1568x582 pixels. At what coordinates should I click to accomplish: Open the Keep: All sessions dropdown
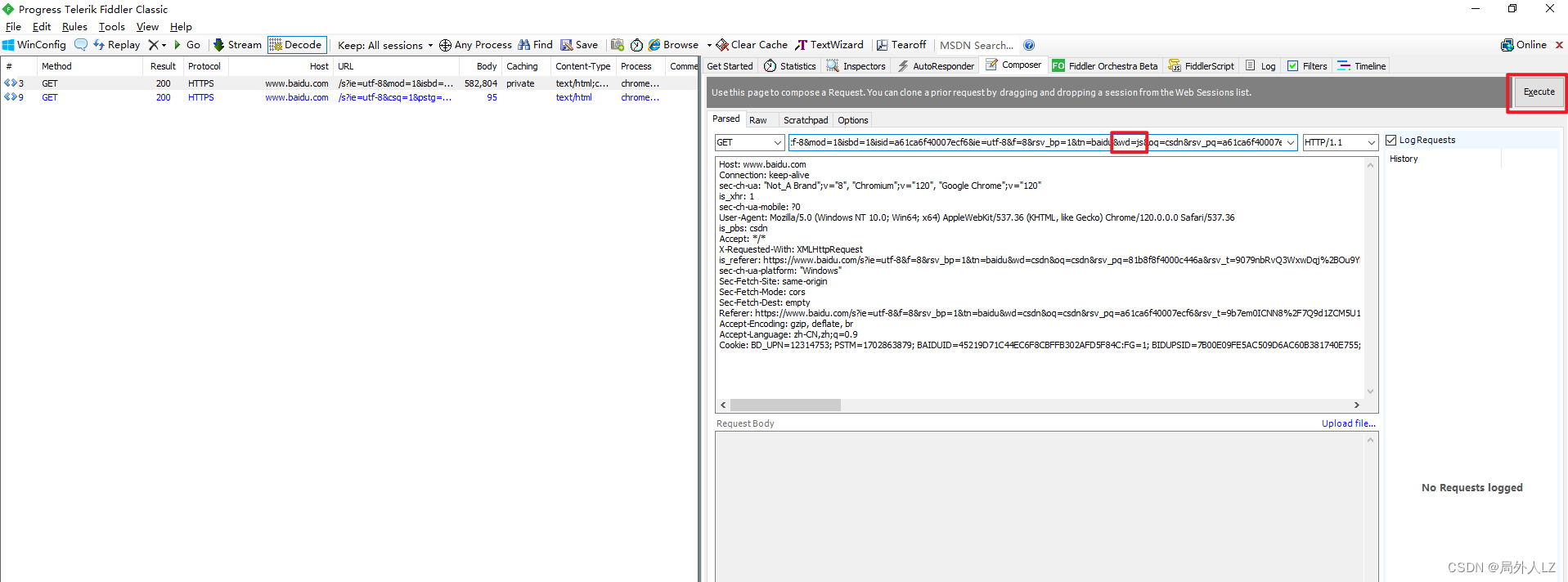click(x=385, y=46)
